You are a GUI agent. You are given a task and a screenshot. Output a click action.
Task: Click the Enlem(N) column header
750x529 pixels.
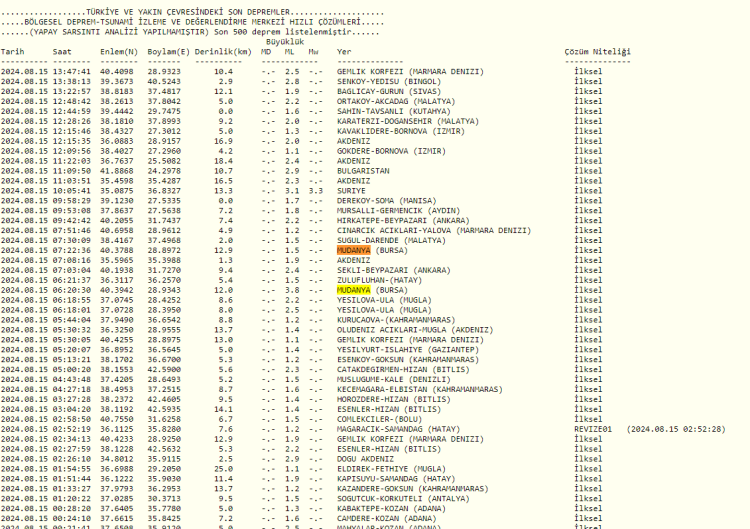[118, 51]
